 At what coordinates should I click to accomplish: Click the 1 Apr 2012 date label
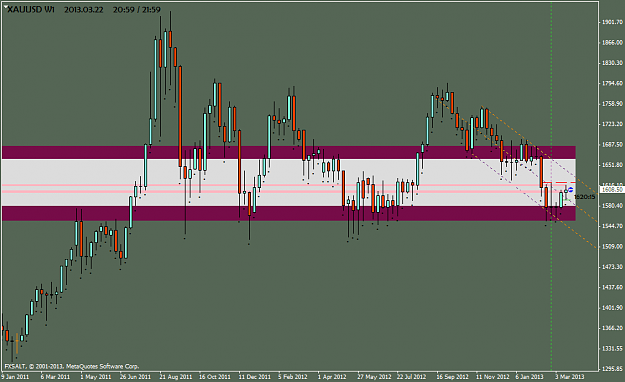[x=332, y=377]
